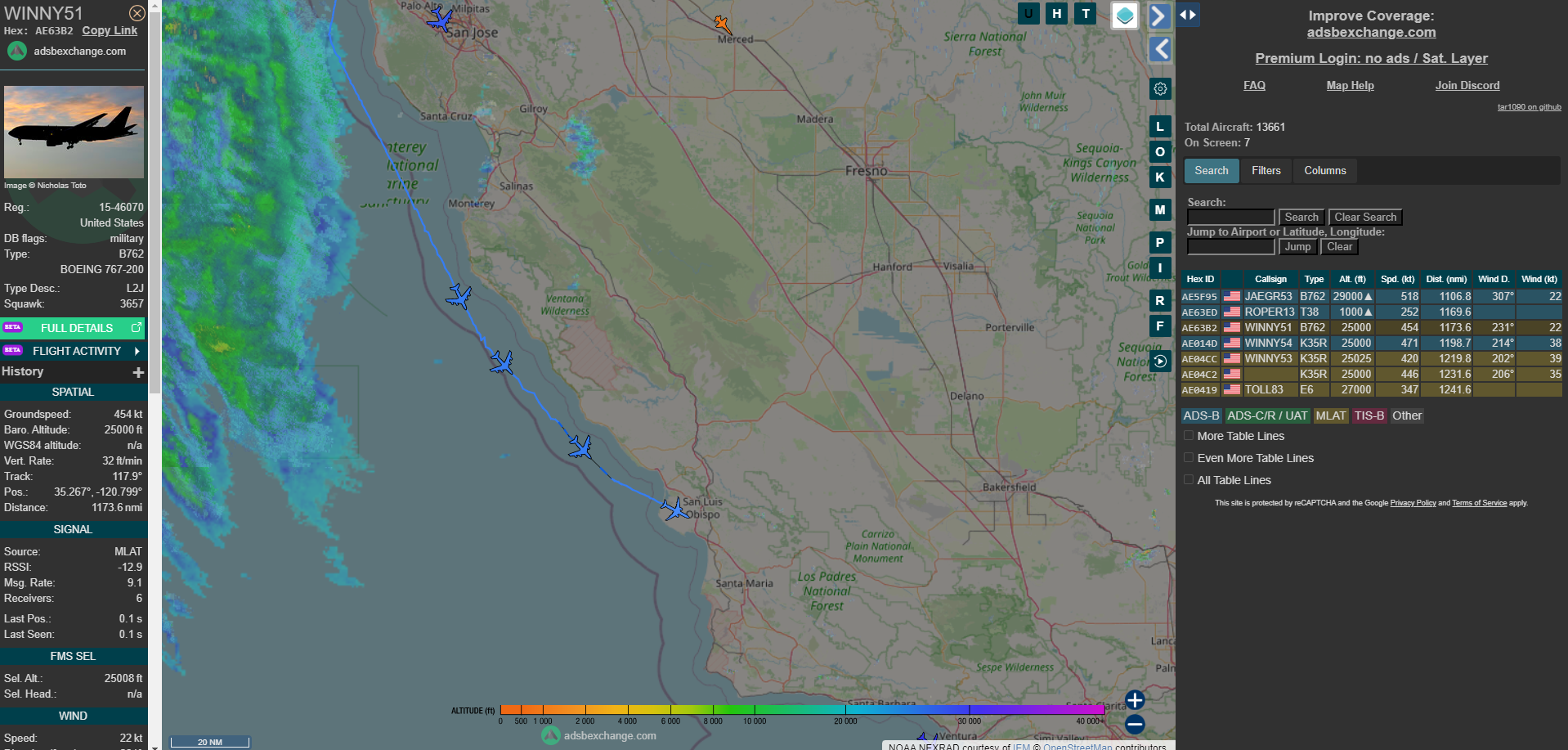The height and width of the screenshot is (750, 1568).
Task: Expand the History section with plus
Action: (138, 372)
